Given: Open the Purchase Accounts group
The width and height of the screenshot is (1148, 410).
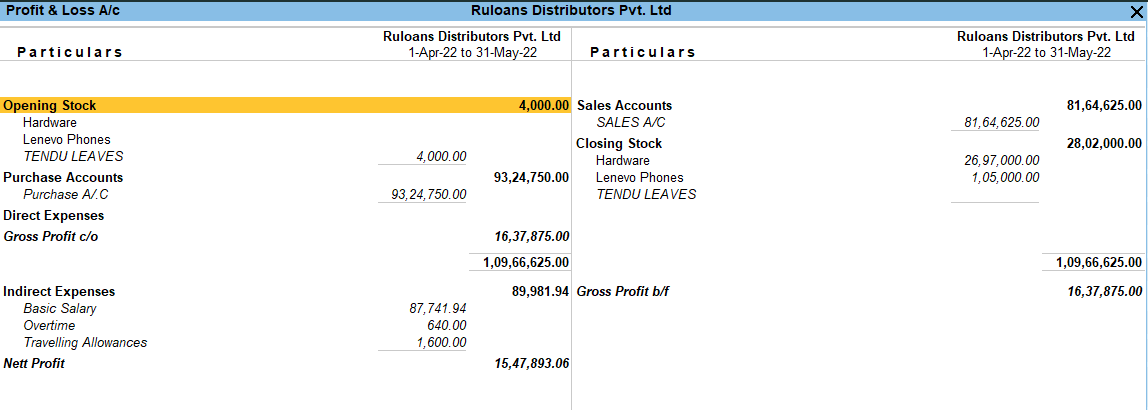Looking at the screenshot, I should click(63, 177).
